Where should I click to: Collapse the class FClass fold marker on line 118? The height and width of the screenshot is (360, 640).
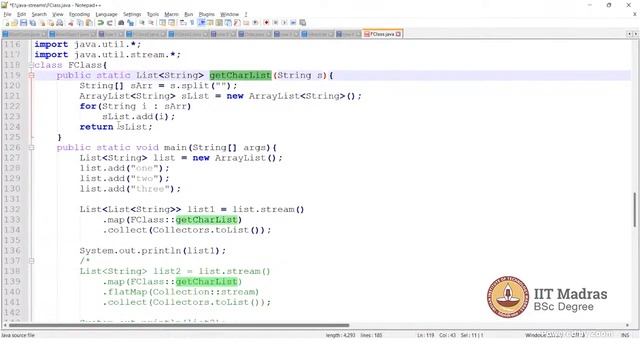click(x=31, y=65)
